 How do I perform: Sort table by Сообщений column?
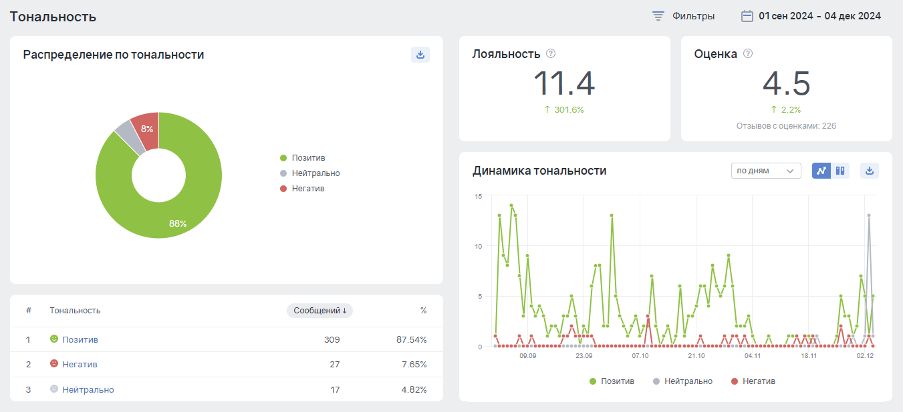pyautogui.click(x=319, y=310)
